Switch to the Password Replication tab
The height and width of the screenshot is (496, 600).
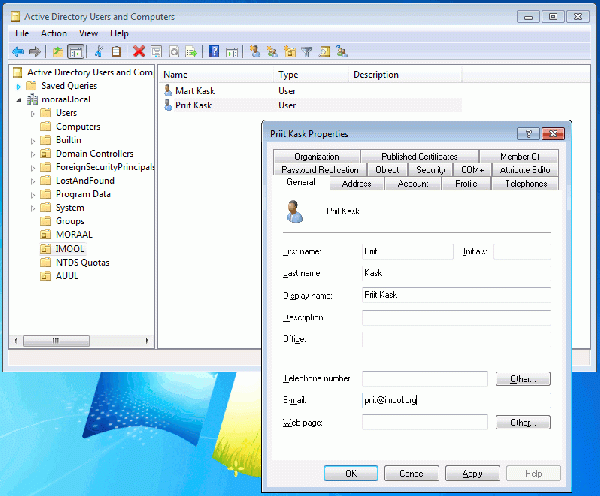320,170
